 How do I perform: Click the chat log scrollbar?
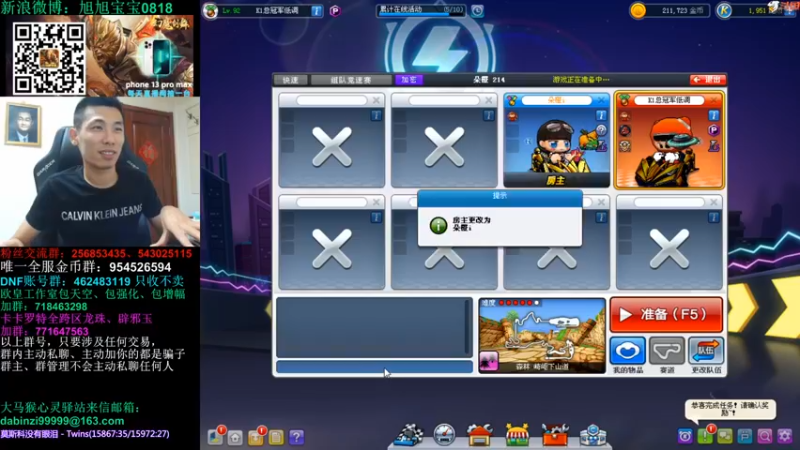(x=468, y=327)
